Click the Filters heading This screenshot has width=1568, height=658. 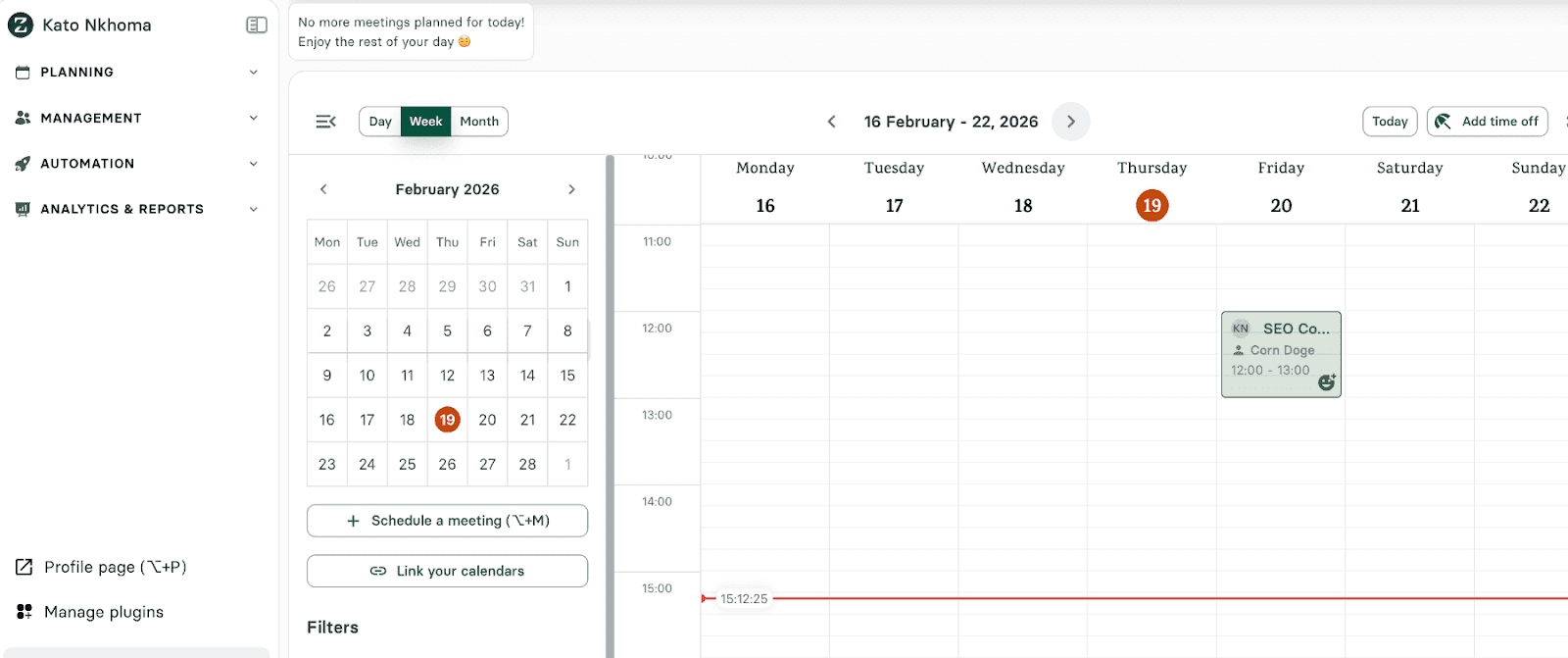(332, 628)
